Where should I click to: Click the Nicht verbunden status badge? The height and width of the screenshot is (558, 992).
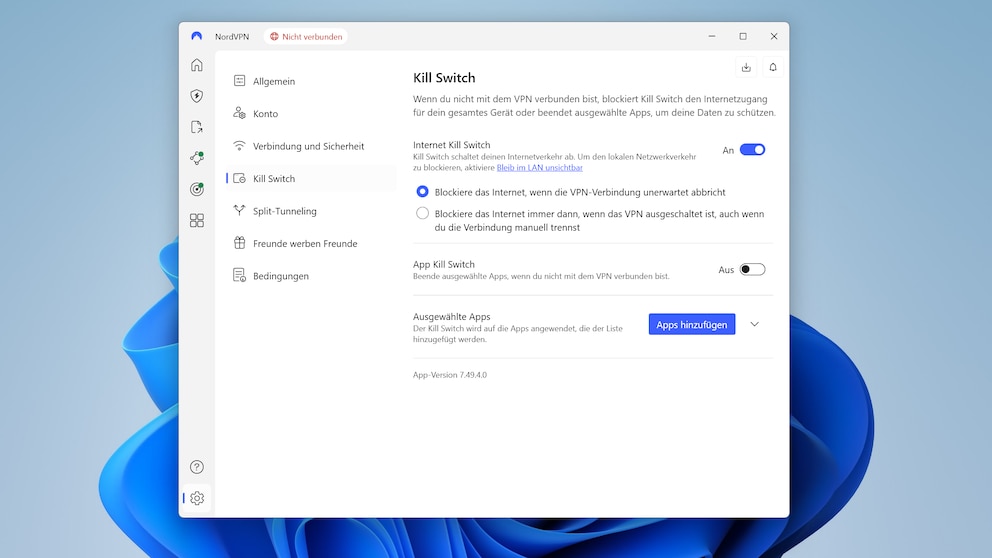tap(306, 37)
